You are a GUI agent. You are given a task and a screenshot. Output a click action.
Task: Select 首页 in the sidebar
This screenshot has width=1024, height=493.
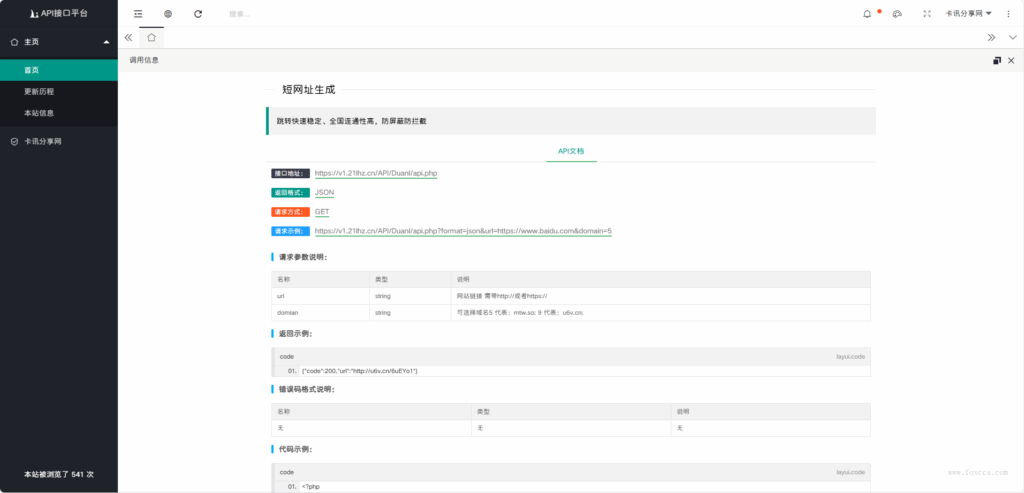tap(59, 70)
